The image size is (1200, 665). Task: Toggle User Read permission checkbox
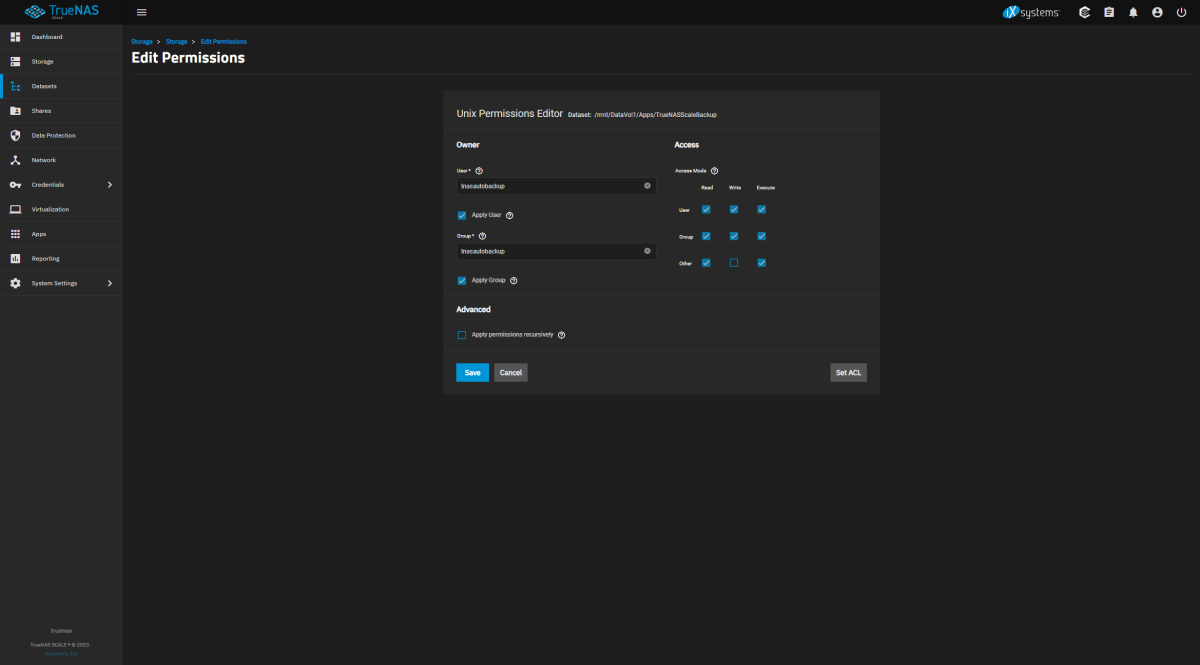point(706,209)
